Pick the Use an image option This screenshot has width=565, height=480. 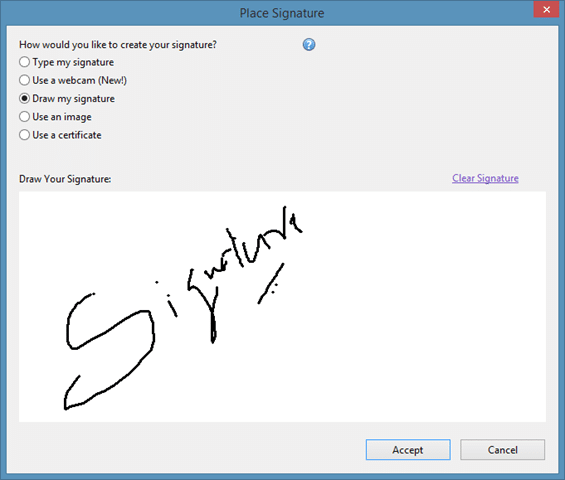point(55,117)
